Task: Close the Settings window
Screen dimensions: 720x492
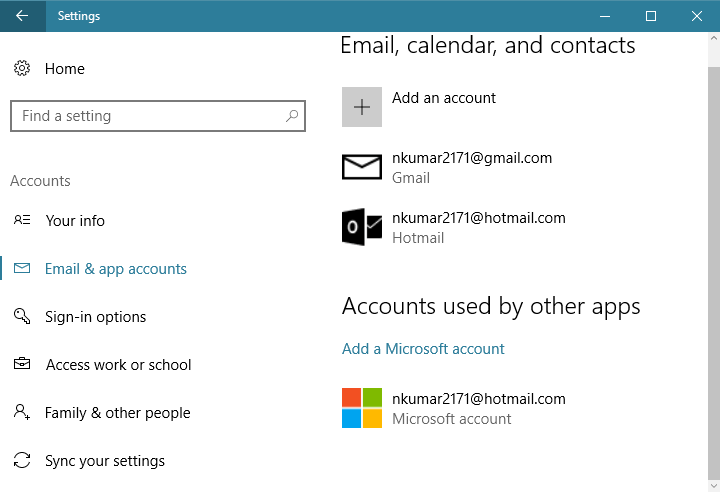Action: [697, 16]
